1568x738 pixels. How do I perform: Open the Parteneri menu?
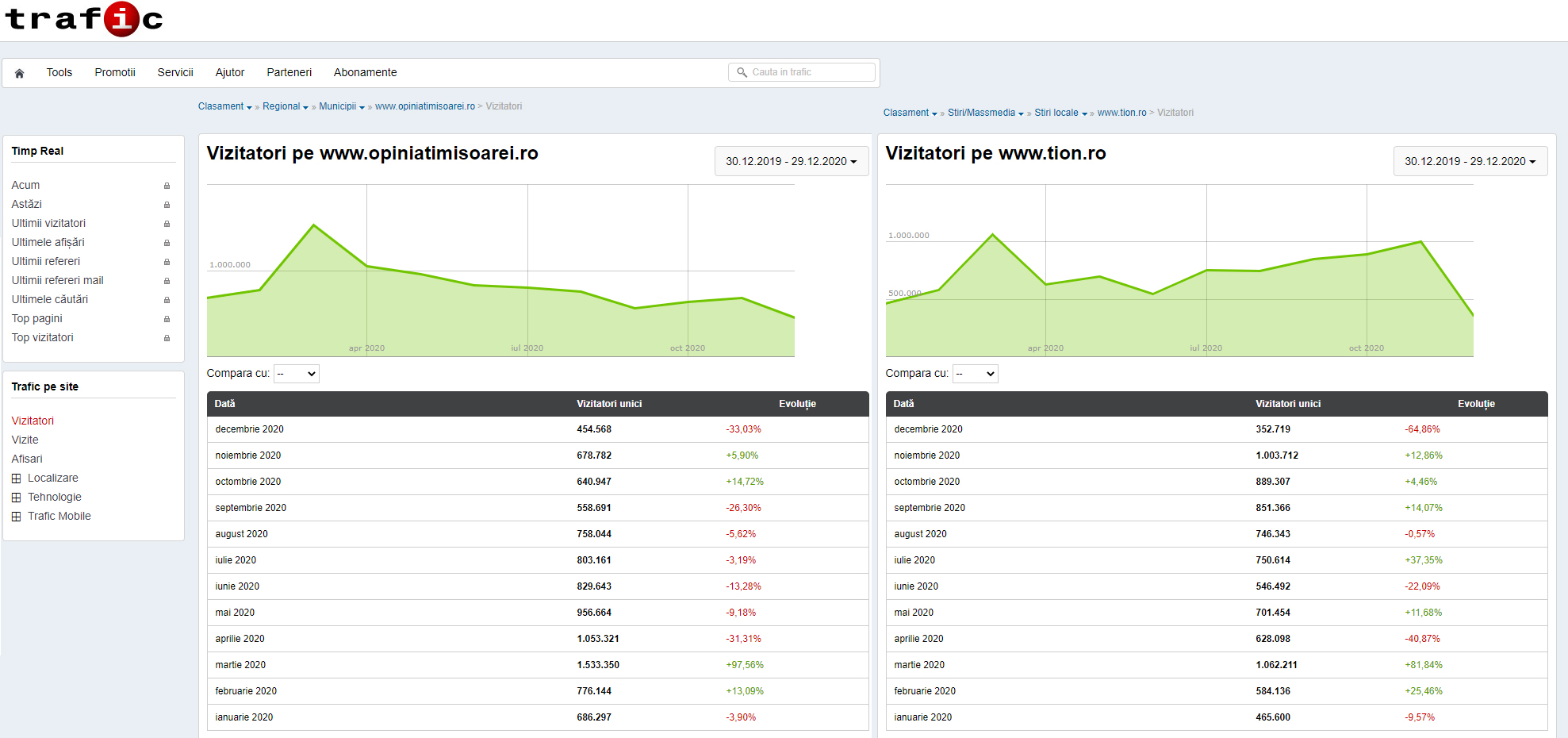point(289,72)
